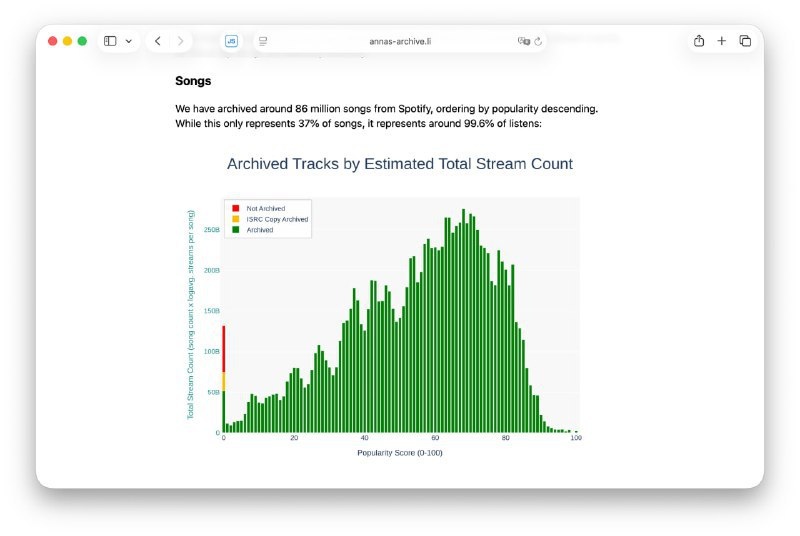Click the yellow ISRC Copy Archived swatch
800x536 pixels.
(236, 219)
